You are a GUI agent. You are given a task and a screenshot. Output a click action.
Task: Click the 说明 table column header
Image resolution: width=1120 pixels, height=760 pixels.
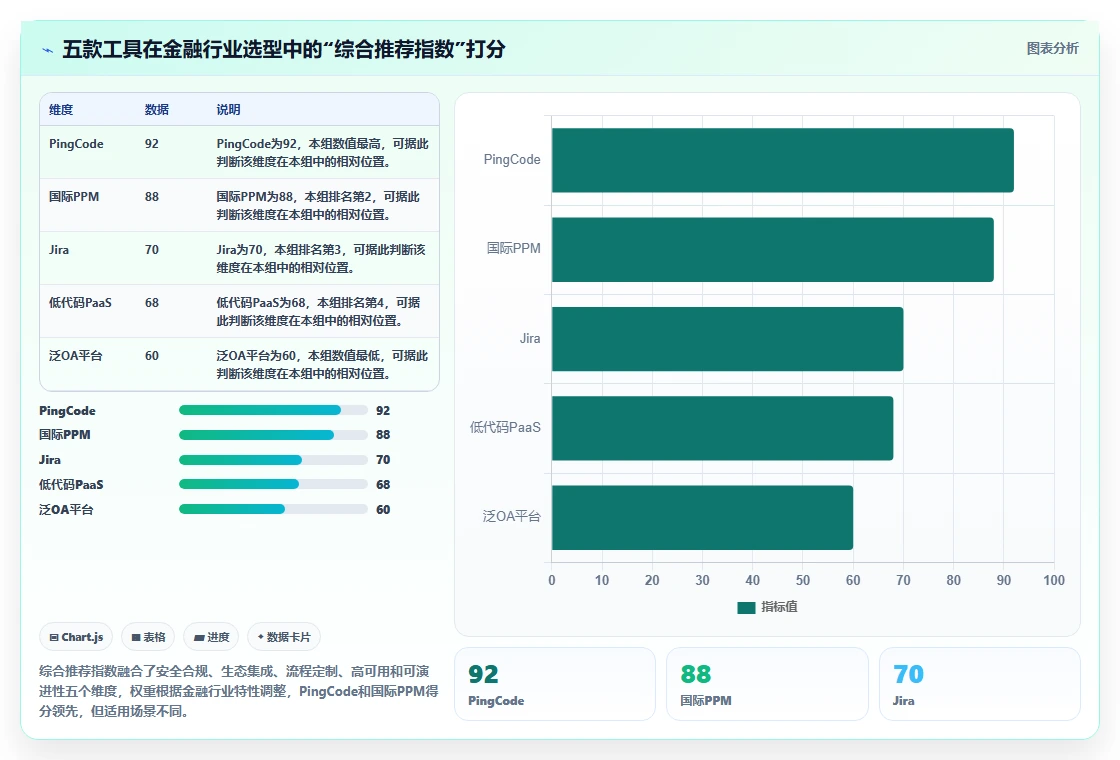click(229, 109)
